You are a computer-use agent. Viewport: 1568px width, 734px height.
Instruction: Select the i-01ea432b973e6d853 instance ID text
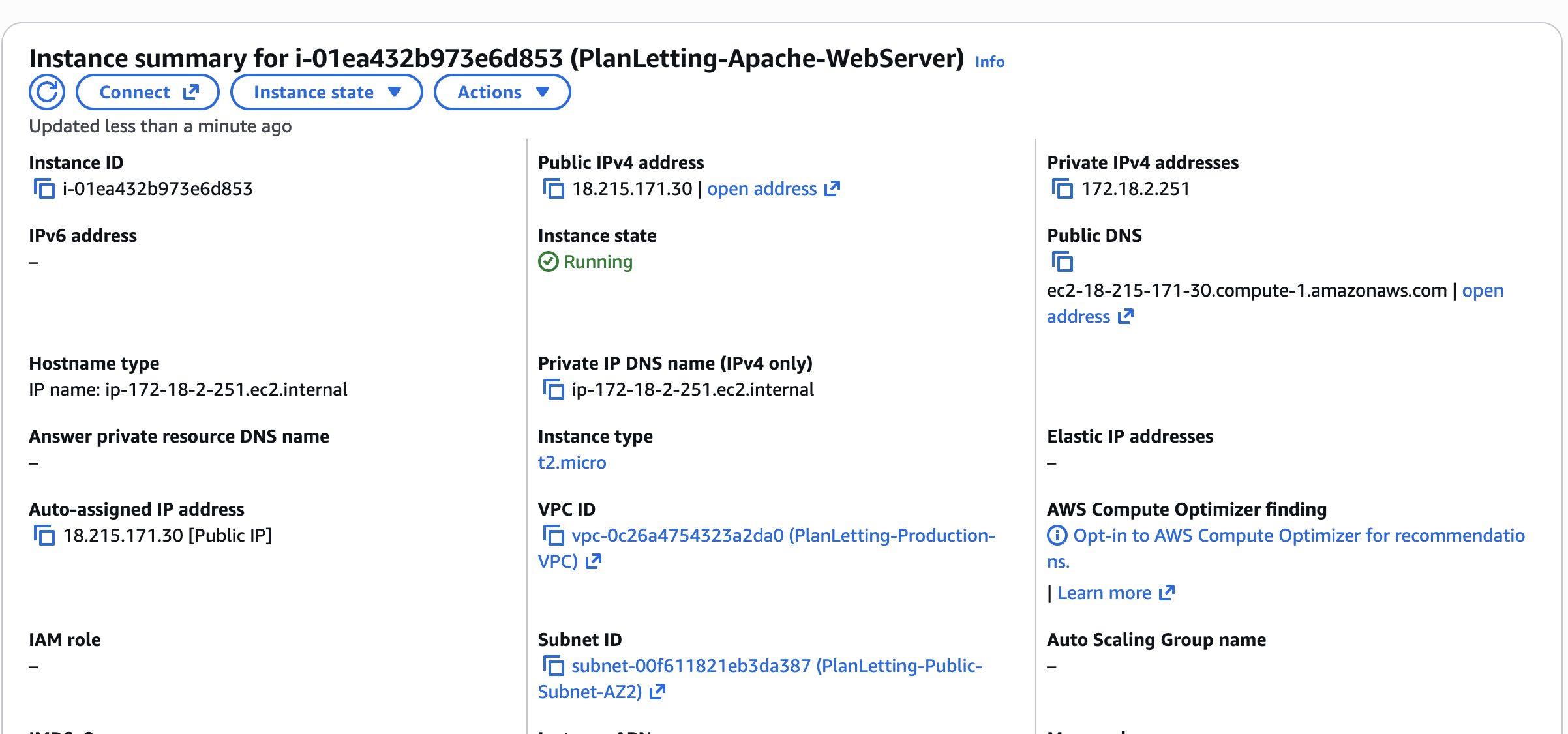pos(157,189)
